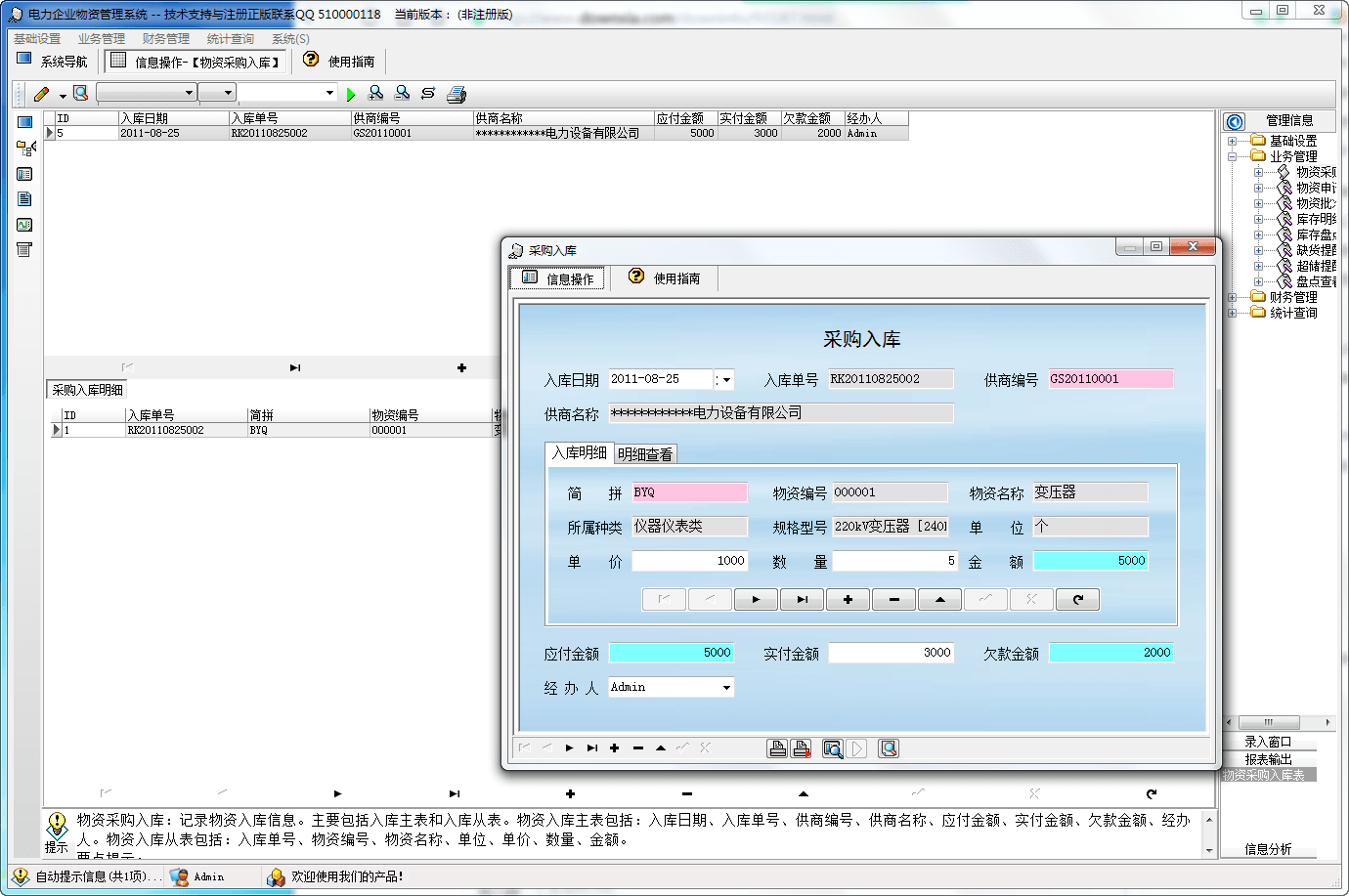The image size is (1349, 896).
Task: Click the printer icon in main toolbar
Action: tap(457, 94)
